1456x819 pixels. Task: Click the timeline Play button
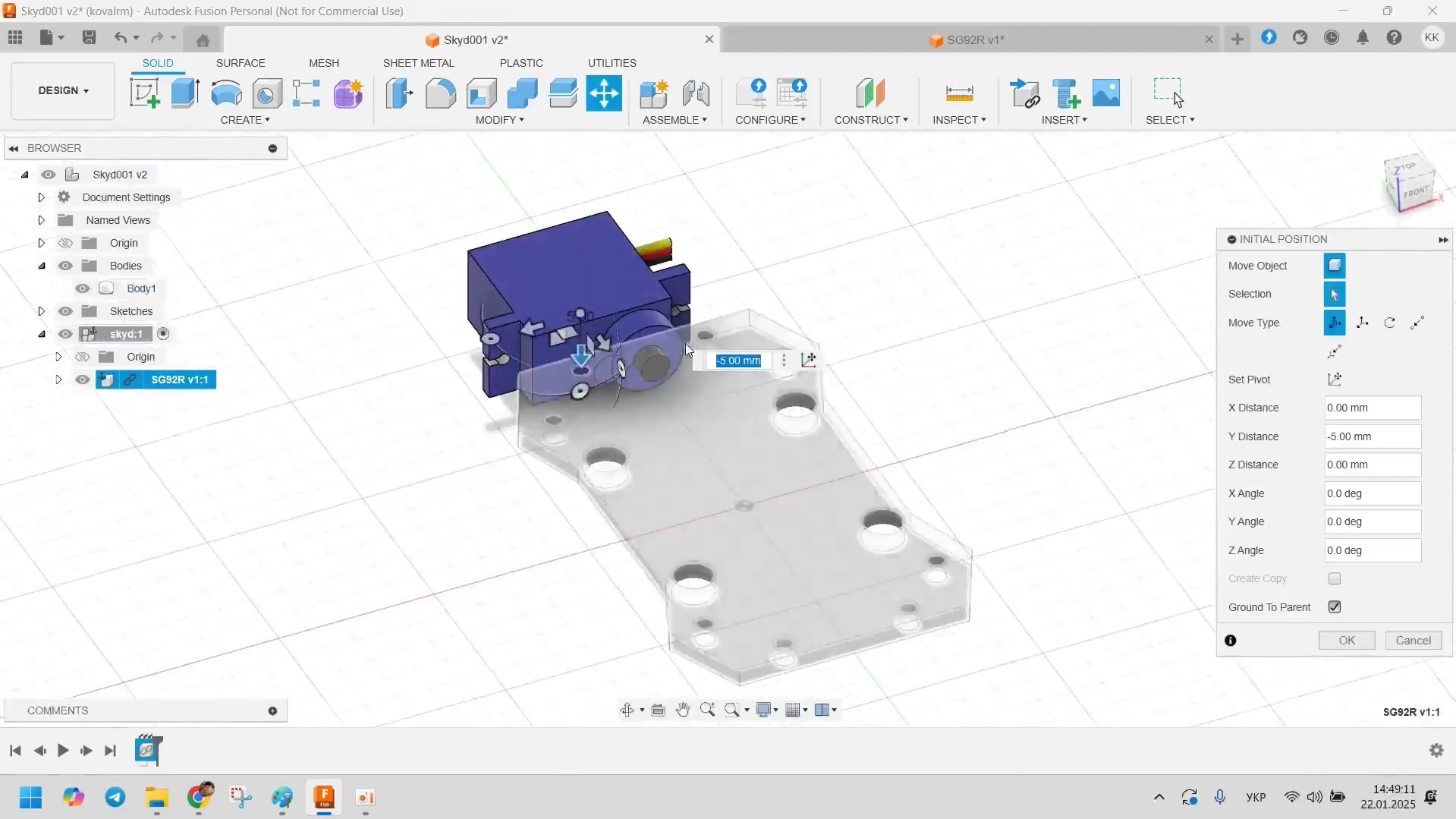(x=63, y=751)
